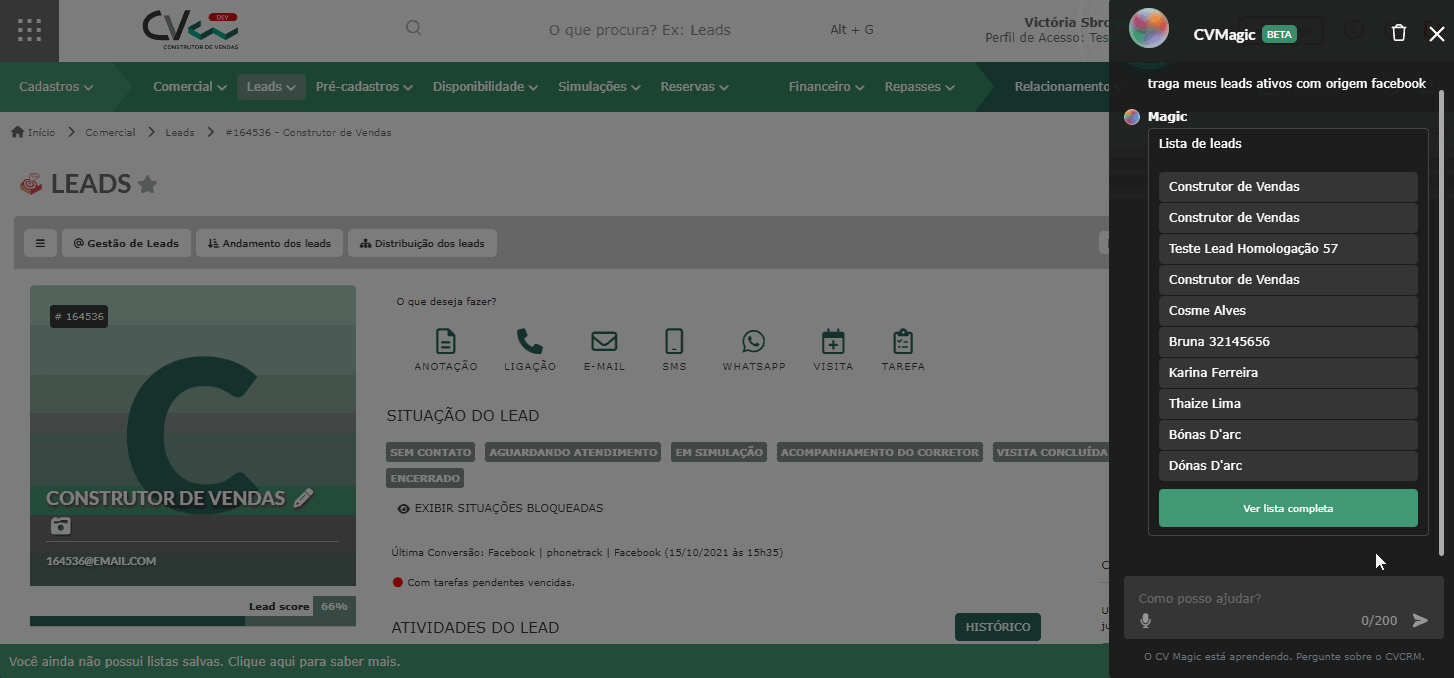
Task: Open lead Cosme Alves from list
Action: 1288,310
